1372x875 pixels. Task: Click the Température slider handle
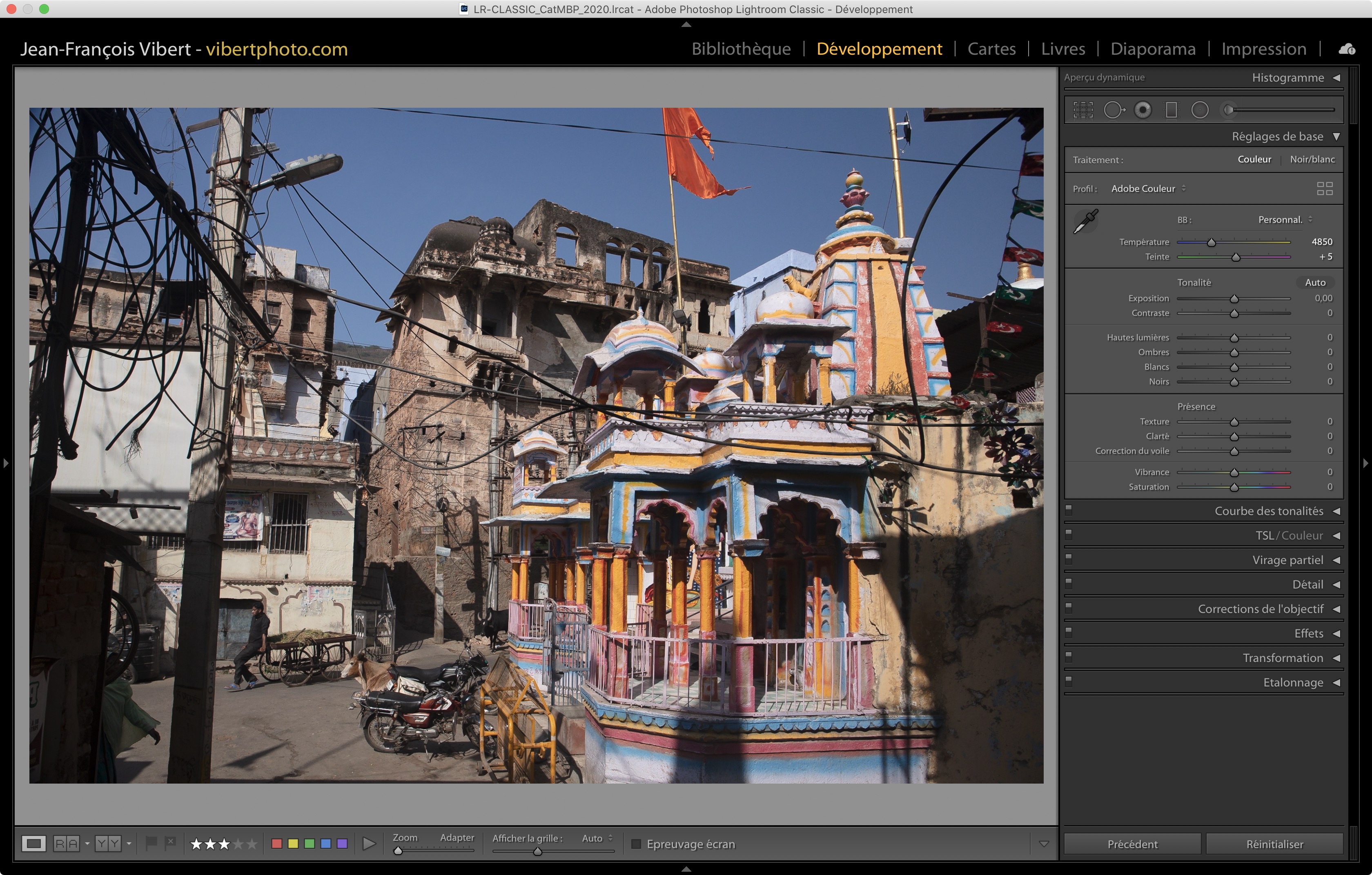pos(1212,242)
